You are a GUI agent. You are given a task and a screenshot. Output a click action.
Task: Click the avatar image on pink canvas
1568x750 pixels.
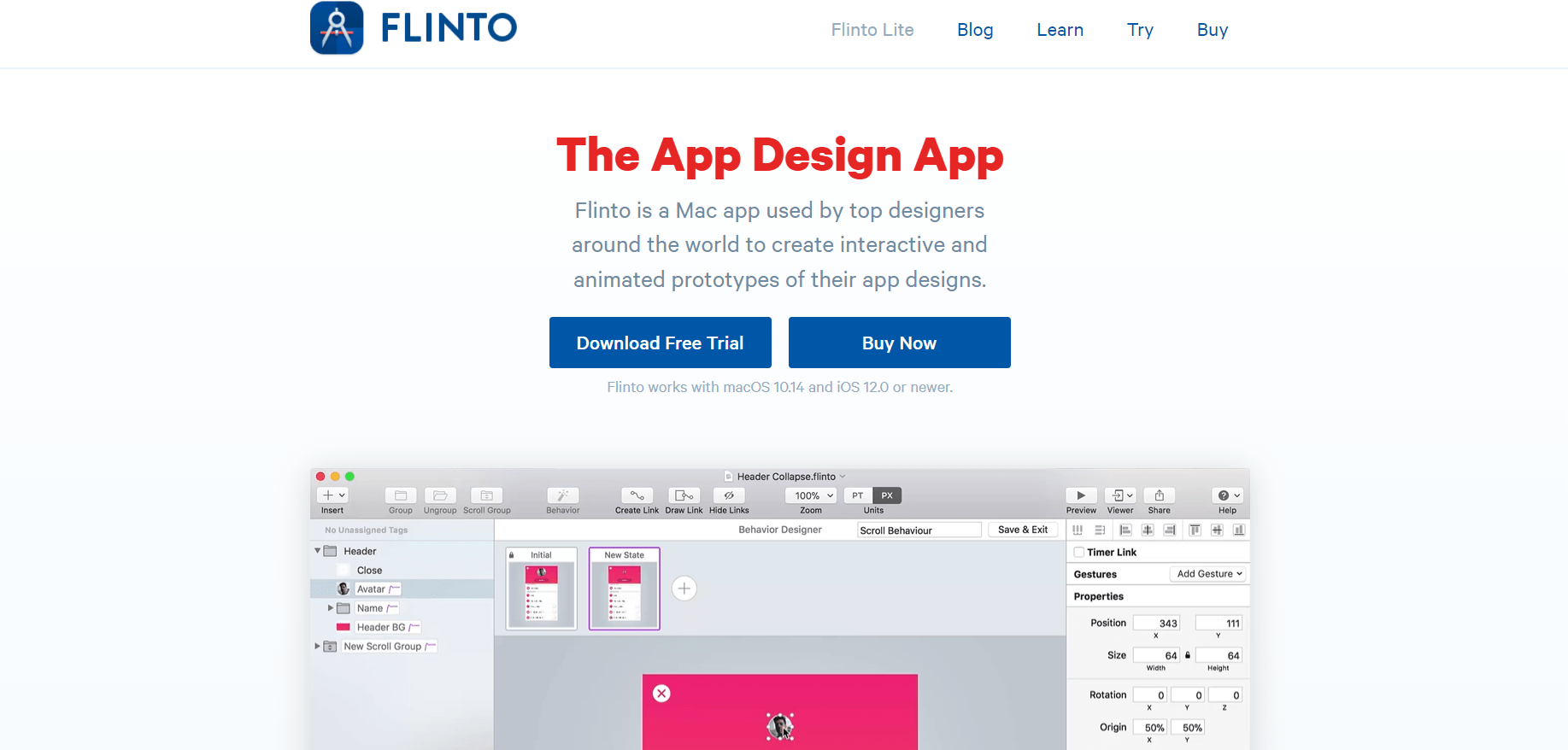click(x=780, y=727)
